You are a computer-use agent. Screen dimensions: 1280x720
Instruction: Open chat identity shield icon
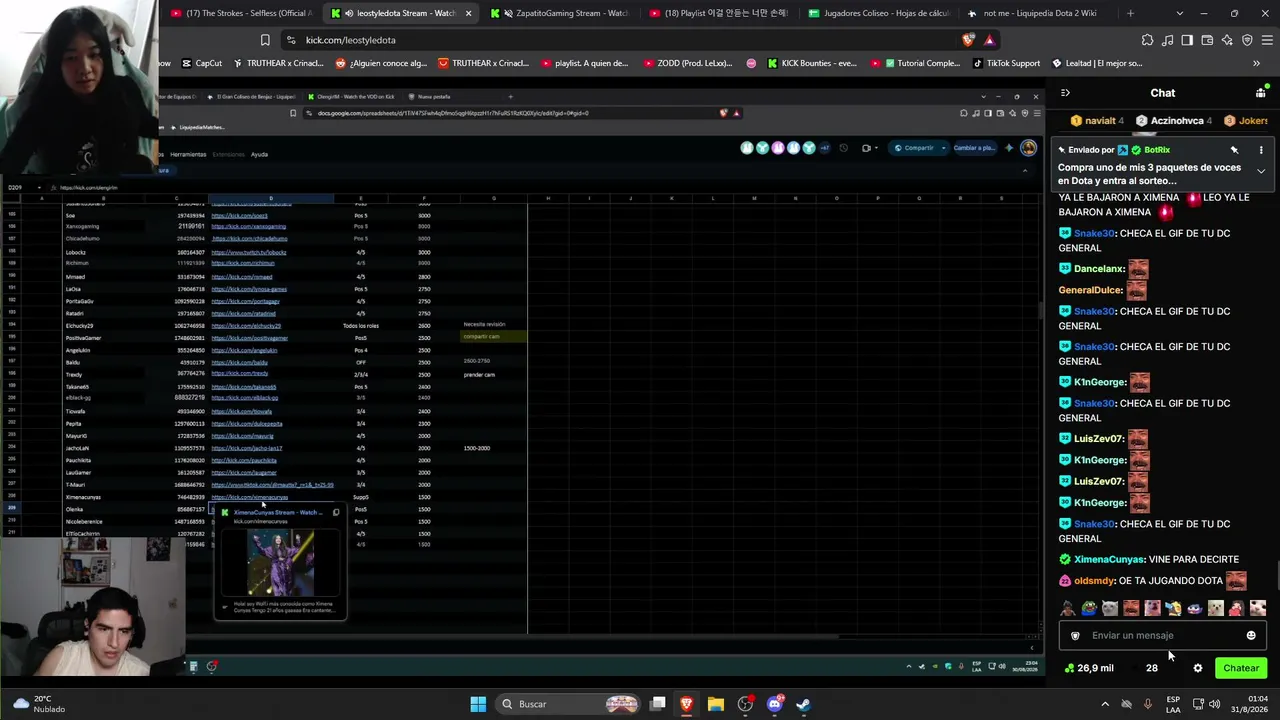[1075, 635]
